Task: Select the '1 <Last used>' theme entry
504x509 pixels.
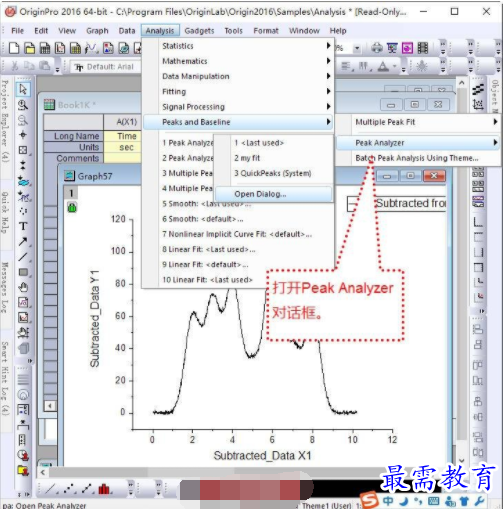Action: point(273,143)
